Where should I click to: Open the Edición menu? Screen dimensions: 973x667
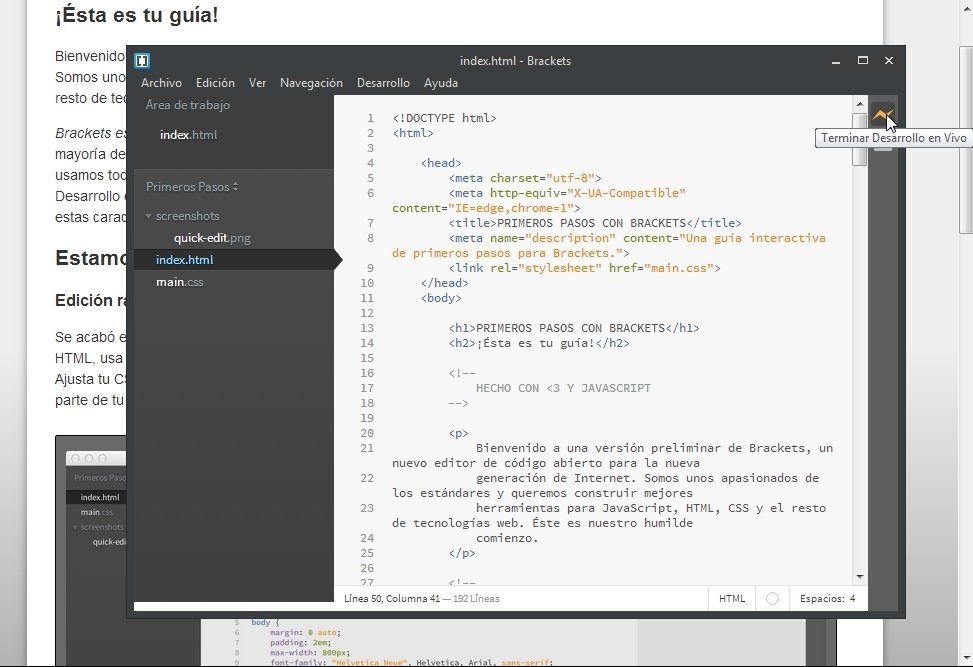coord(215,83)
